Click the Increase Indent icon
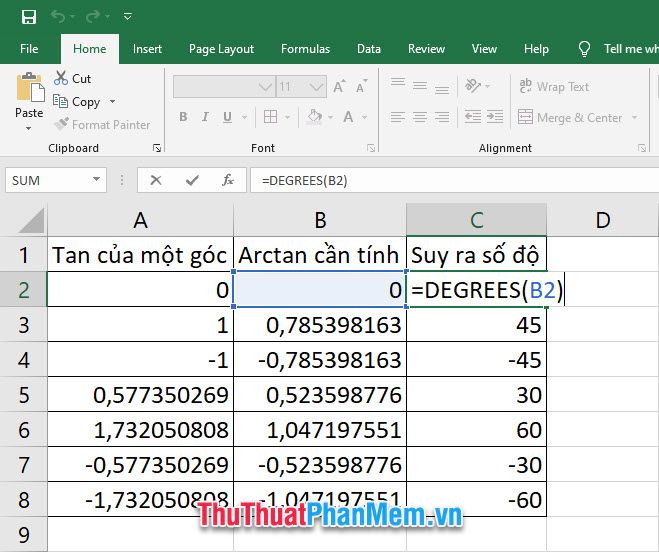659x552 pixels. pos(495,117)
